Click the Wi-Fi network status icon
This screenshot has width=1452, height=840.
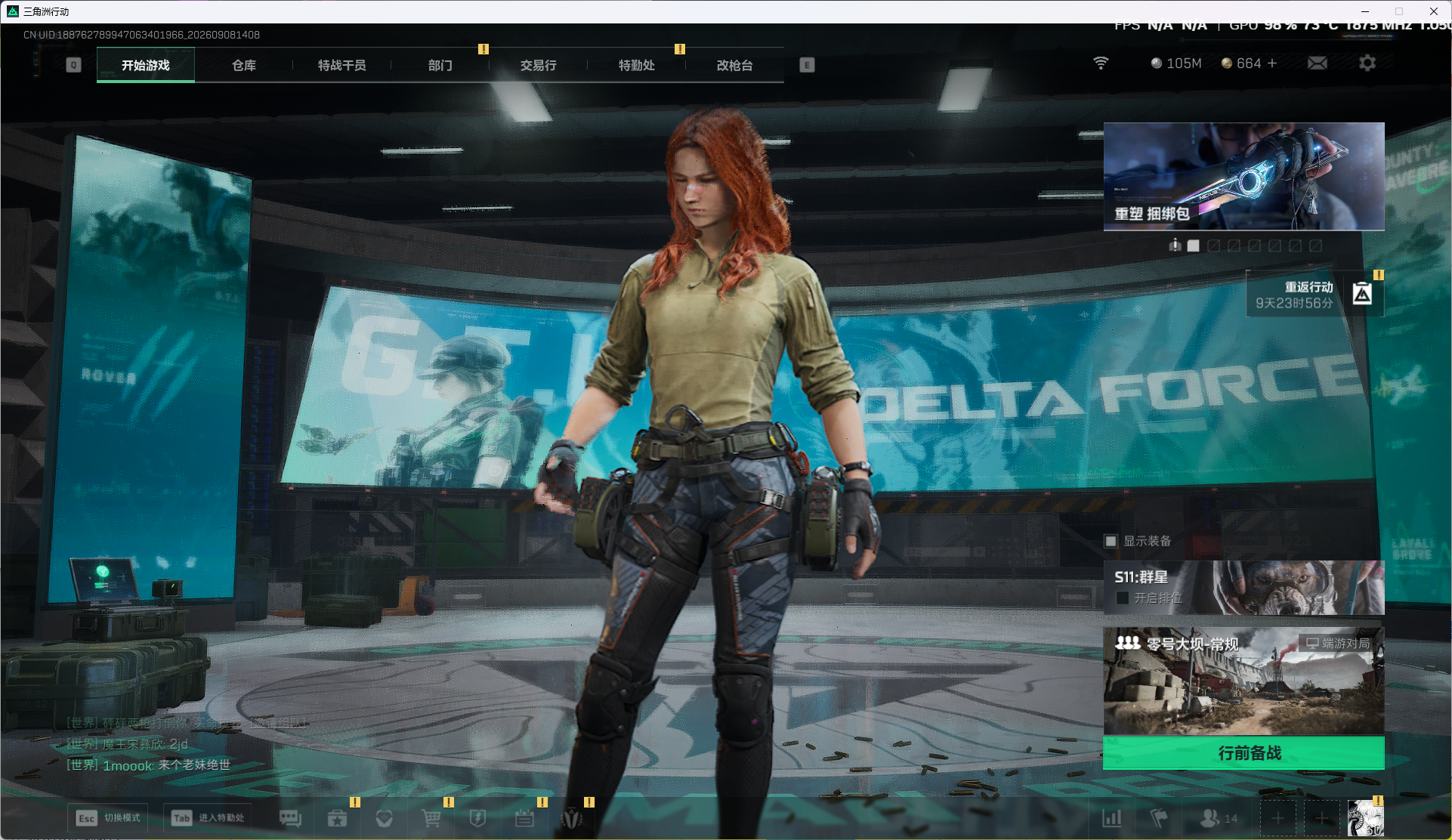[1101, 63]
